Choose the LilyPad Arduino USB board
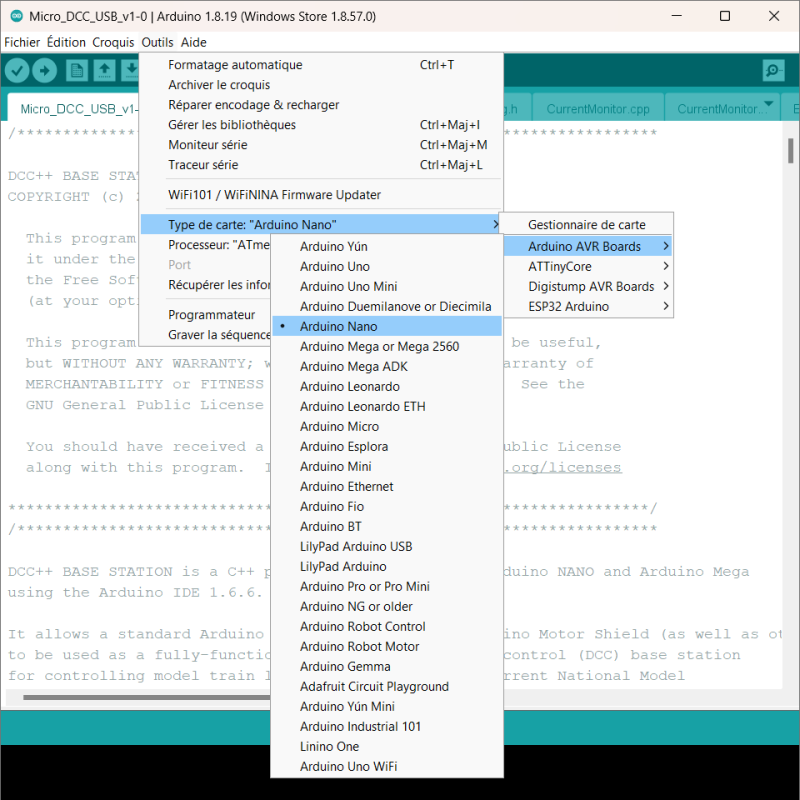The image size is (800, 800). (x=387, y=546)
